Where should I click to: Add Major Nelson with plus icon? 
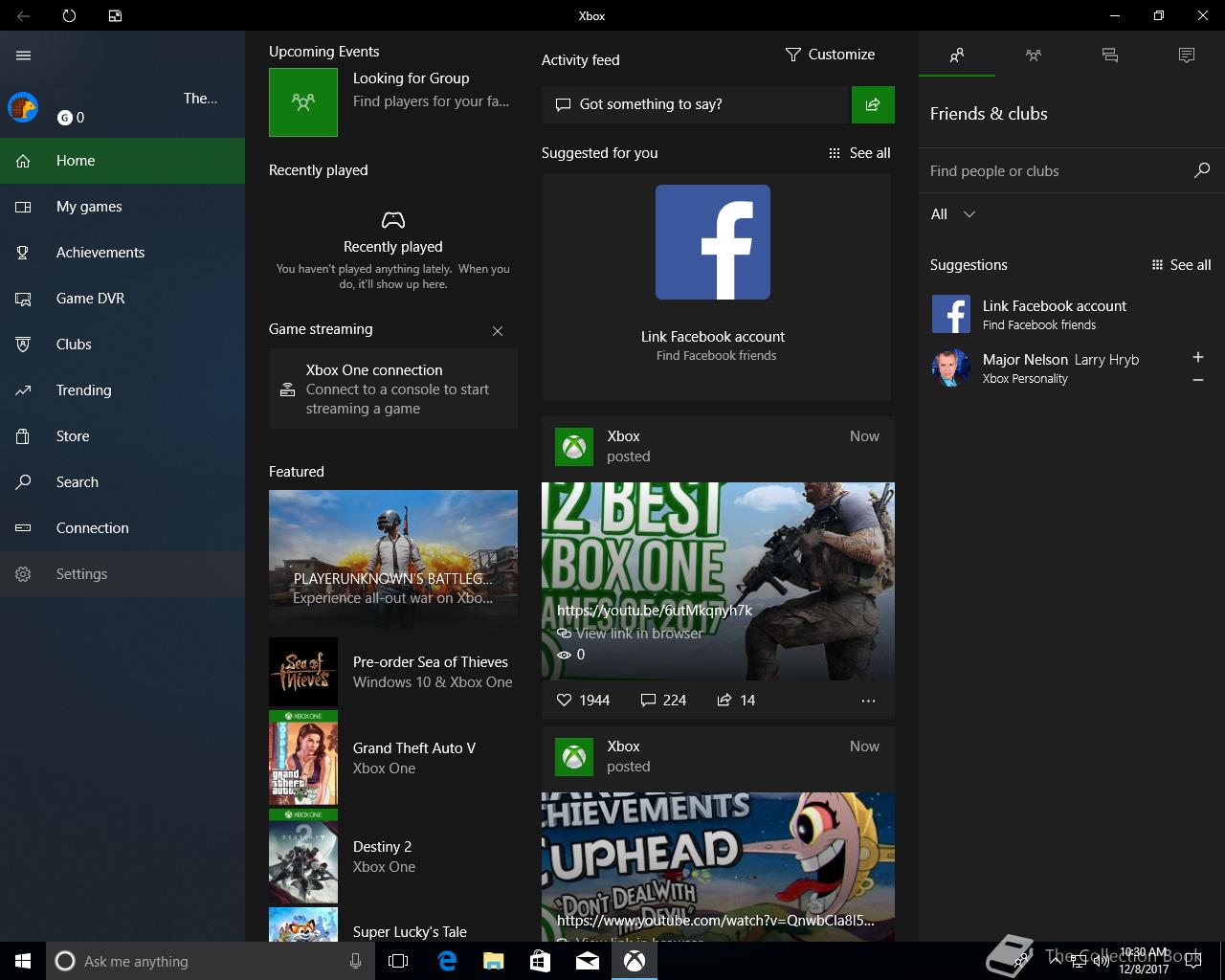click(1198, 357)
